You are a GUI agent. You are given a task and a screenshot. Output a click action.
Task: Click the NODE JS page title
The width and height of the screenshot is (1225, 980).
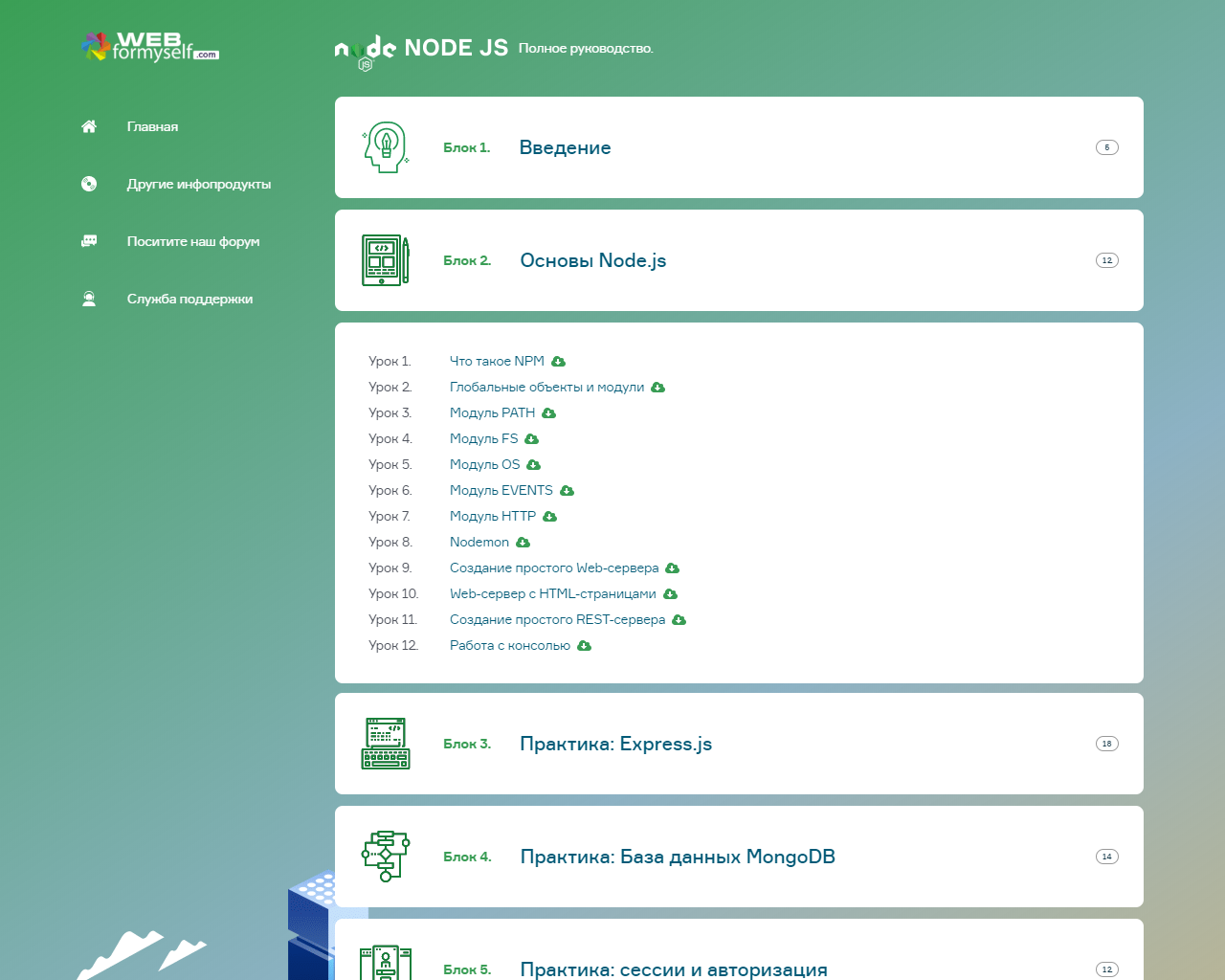coord(457,48)
